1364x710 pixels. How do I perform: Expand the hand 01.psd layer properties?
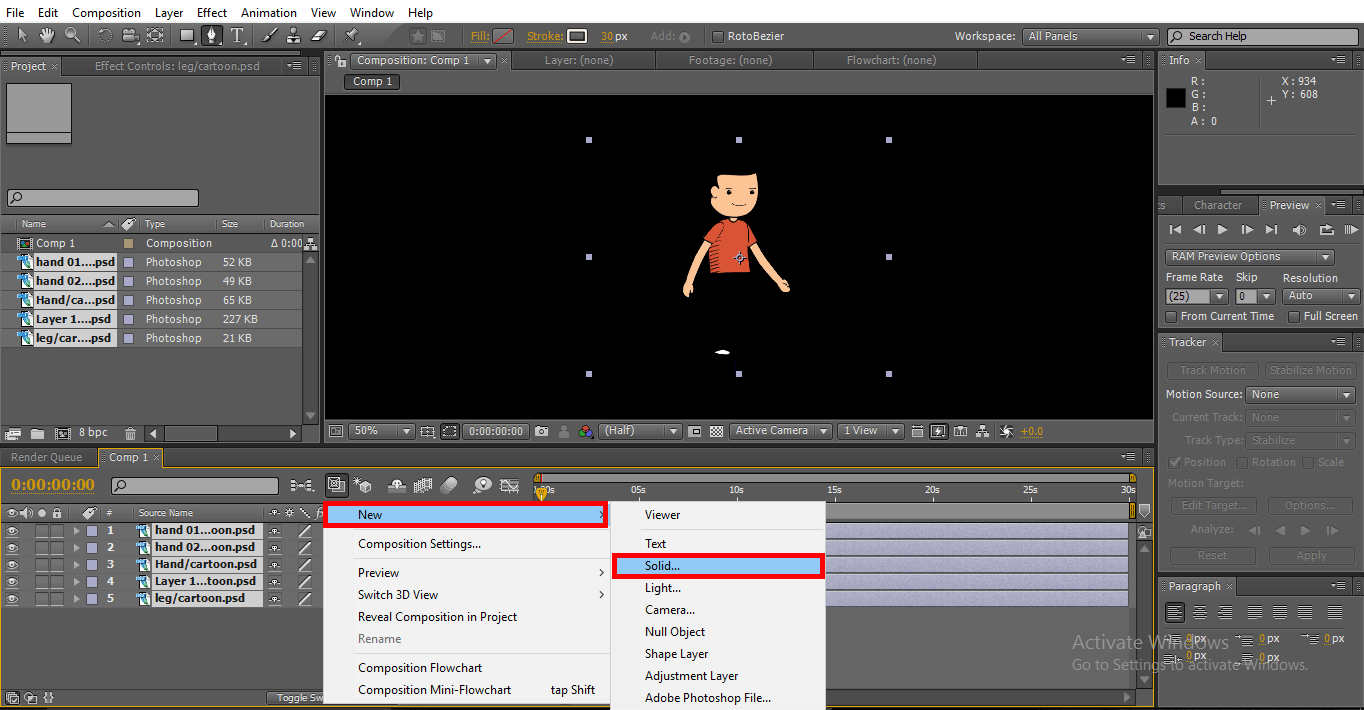coord(76,528)
